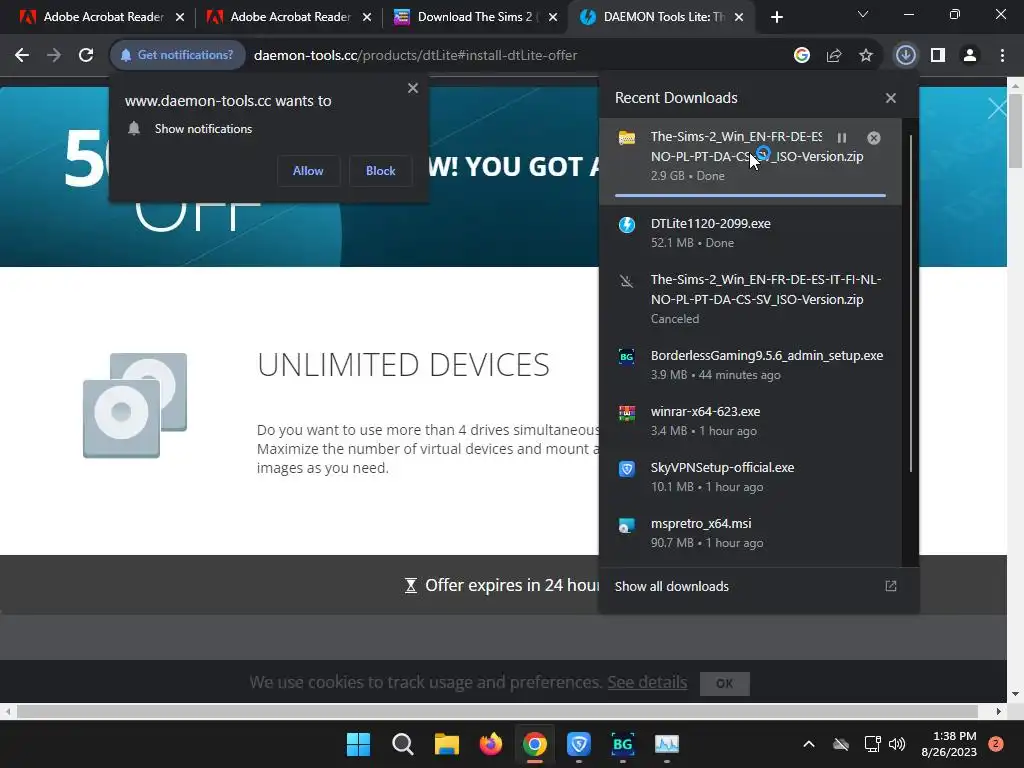This screenshot has width=1024, height=768.
Task: Open Borderless Gaming from the taskbar
Action: 622,744
